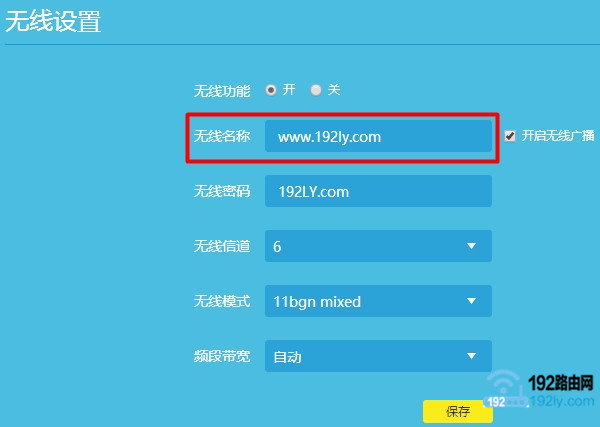
Task: Open the 无线信道 dropdown showing 6
Action: 378,246
